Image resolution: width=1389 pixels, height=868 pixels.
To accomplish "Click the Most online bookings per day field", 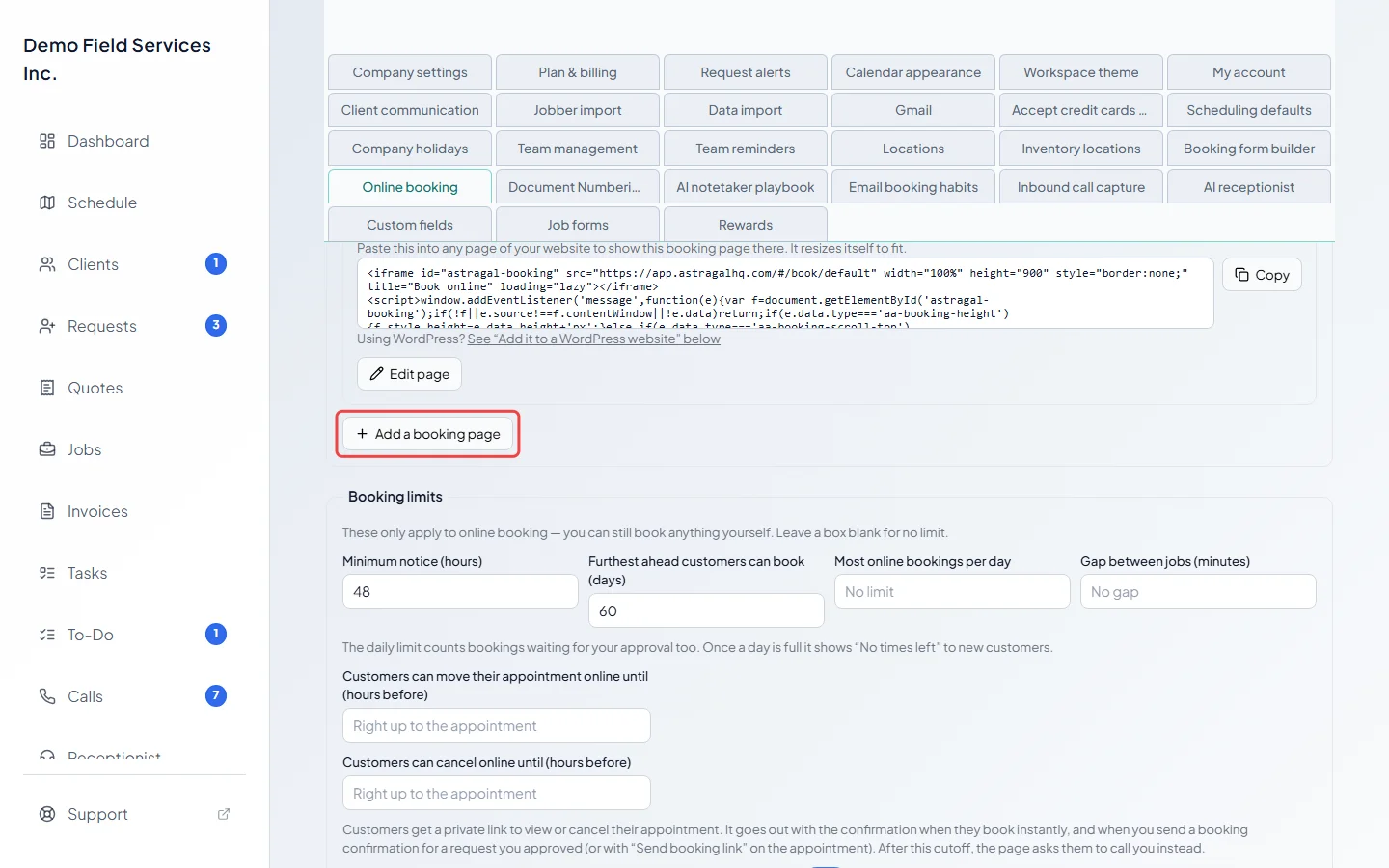I will 952,592.
